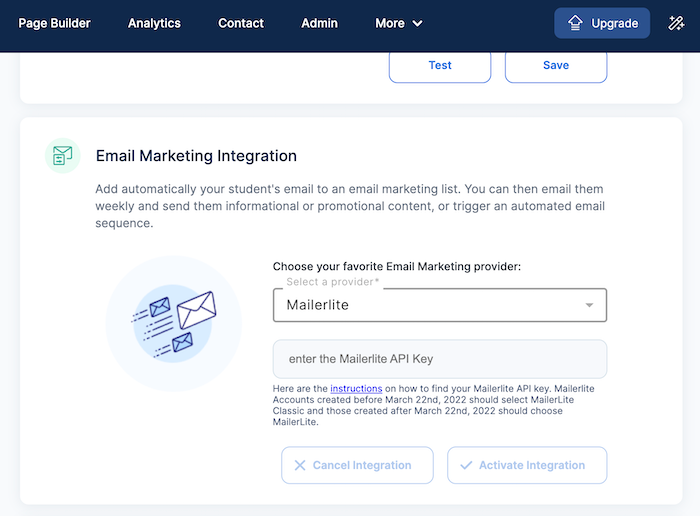700x516 pixels.
Task: Click the flying envelopes illustration
Action: coord(174,324)
